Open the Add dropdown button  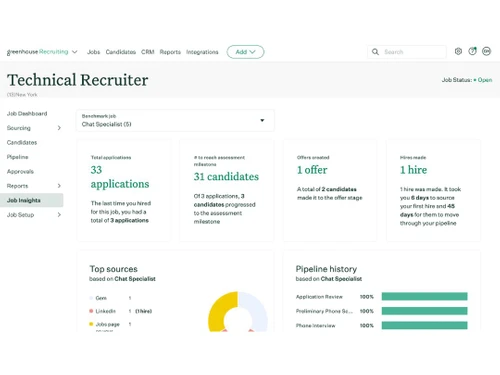(x=245, y=52)
